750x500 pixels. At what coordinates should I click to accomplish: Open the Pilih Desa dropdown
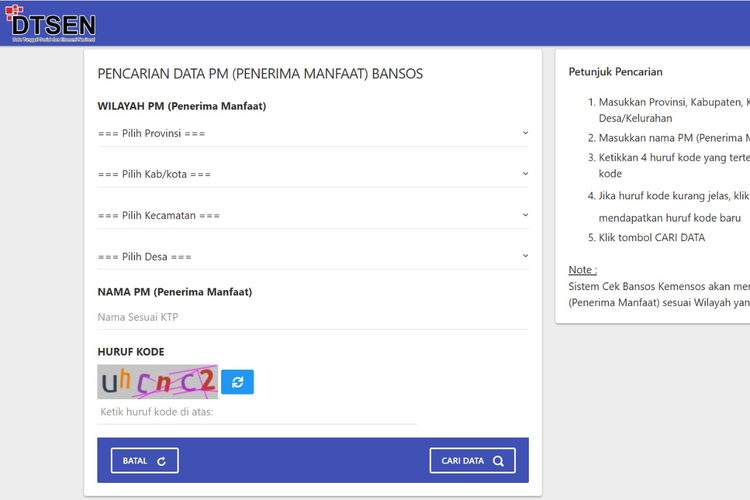click(x=312, y=257)
